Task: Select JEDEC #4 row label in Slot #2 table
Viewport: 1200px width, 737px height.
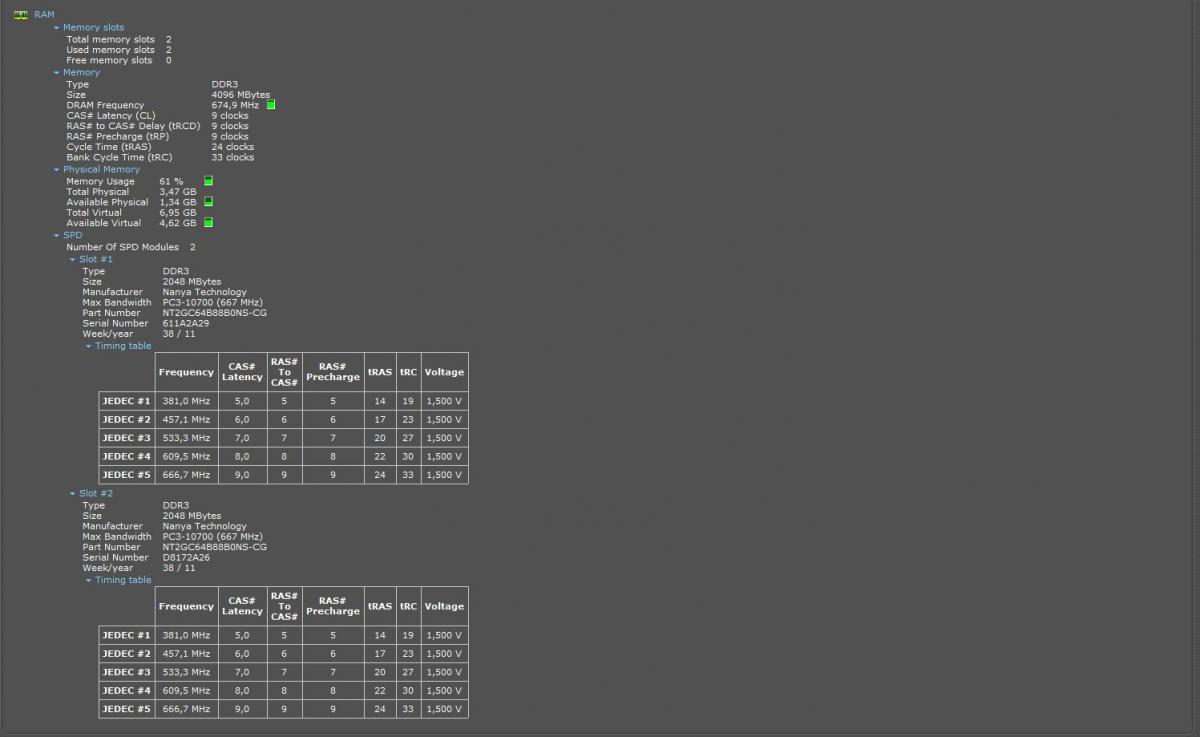Action: click(126, 691)
